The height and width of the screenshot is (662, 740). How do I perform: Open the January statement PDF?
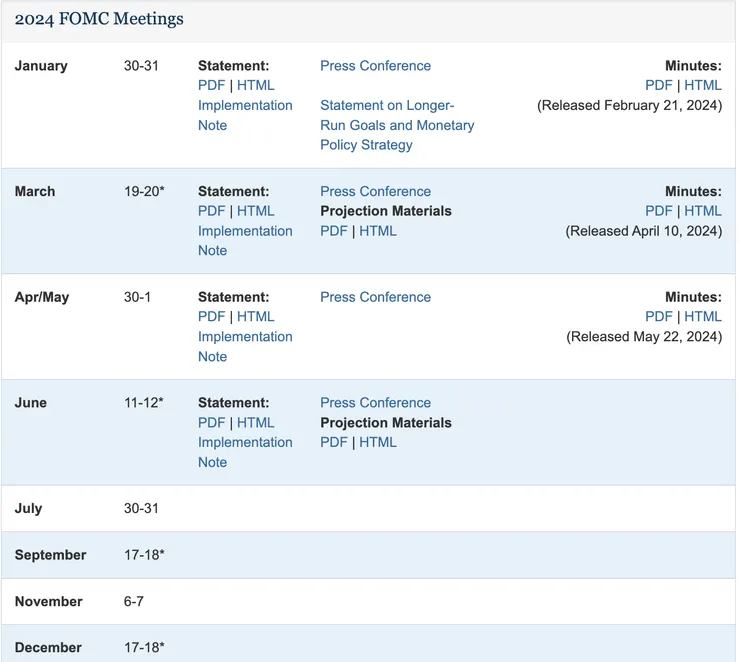211,86
